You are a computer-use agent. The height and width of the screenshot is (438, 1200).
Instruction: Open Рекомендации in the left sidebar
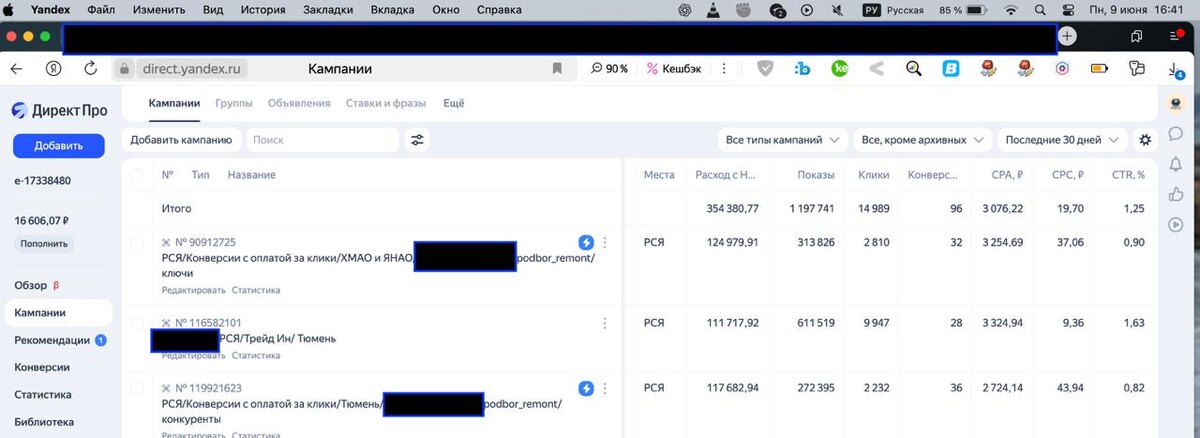pyautogui.click(x=52, y=340)
